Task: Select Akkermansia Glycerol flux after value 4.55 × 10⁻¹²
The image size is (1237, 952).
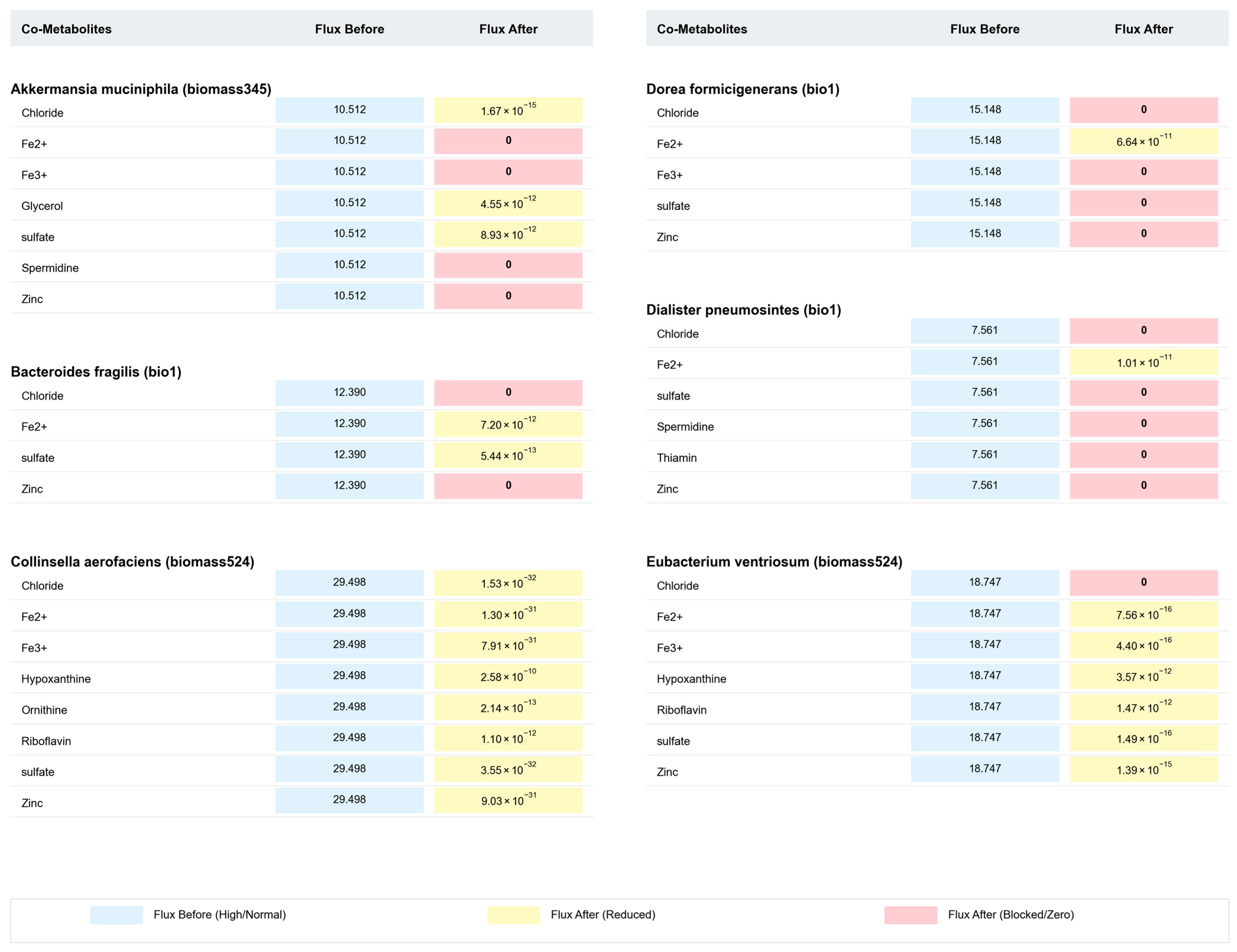Action: (x=508, y=203)
